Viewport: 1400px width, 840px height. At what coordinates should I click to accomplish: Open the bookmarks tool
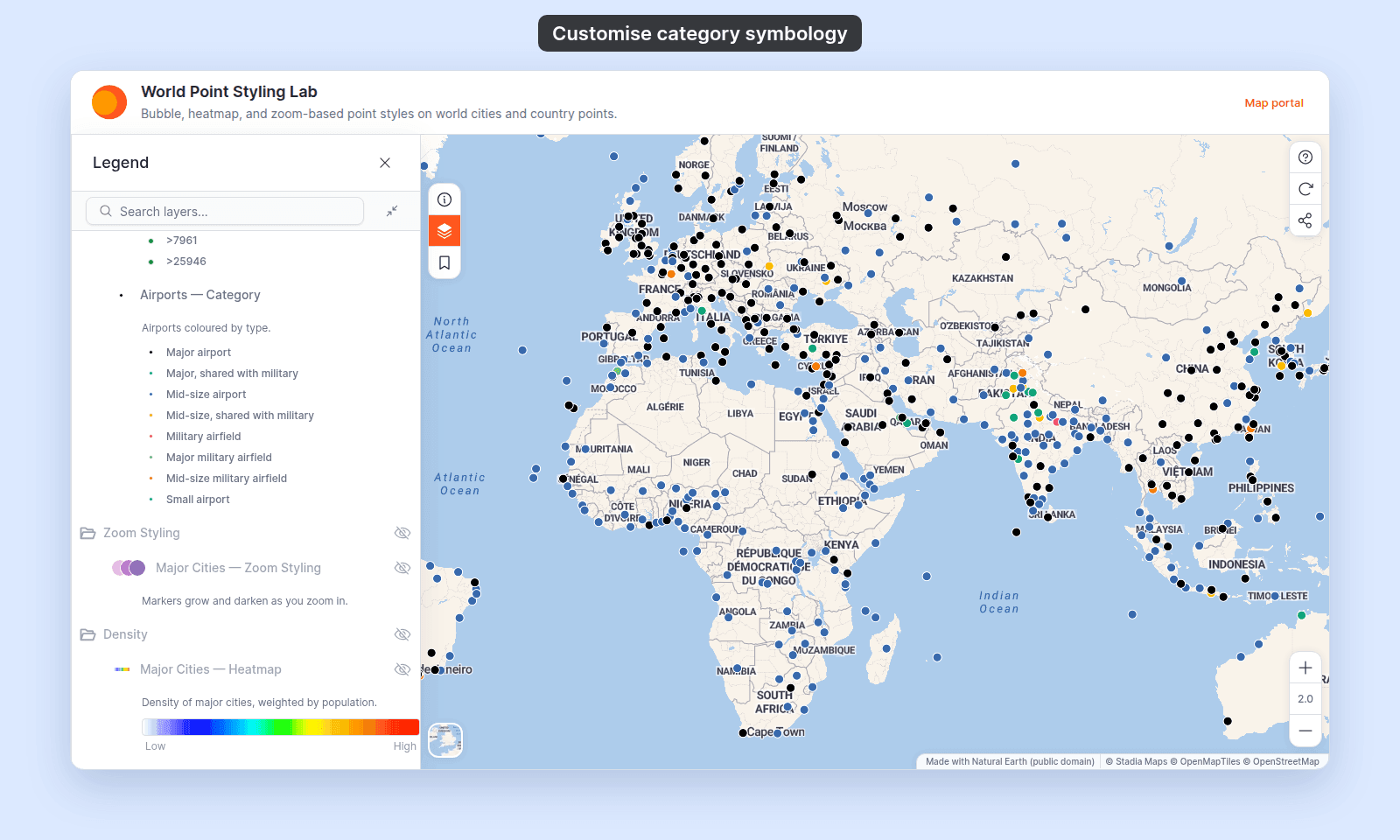click(444, 262)
